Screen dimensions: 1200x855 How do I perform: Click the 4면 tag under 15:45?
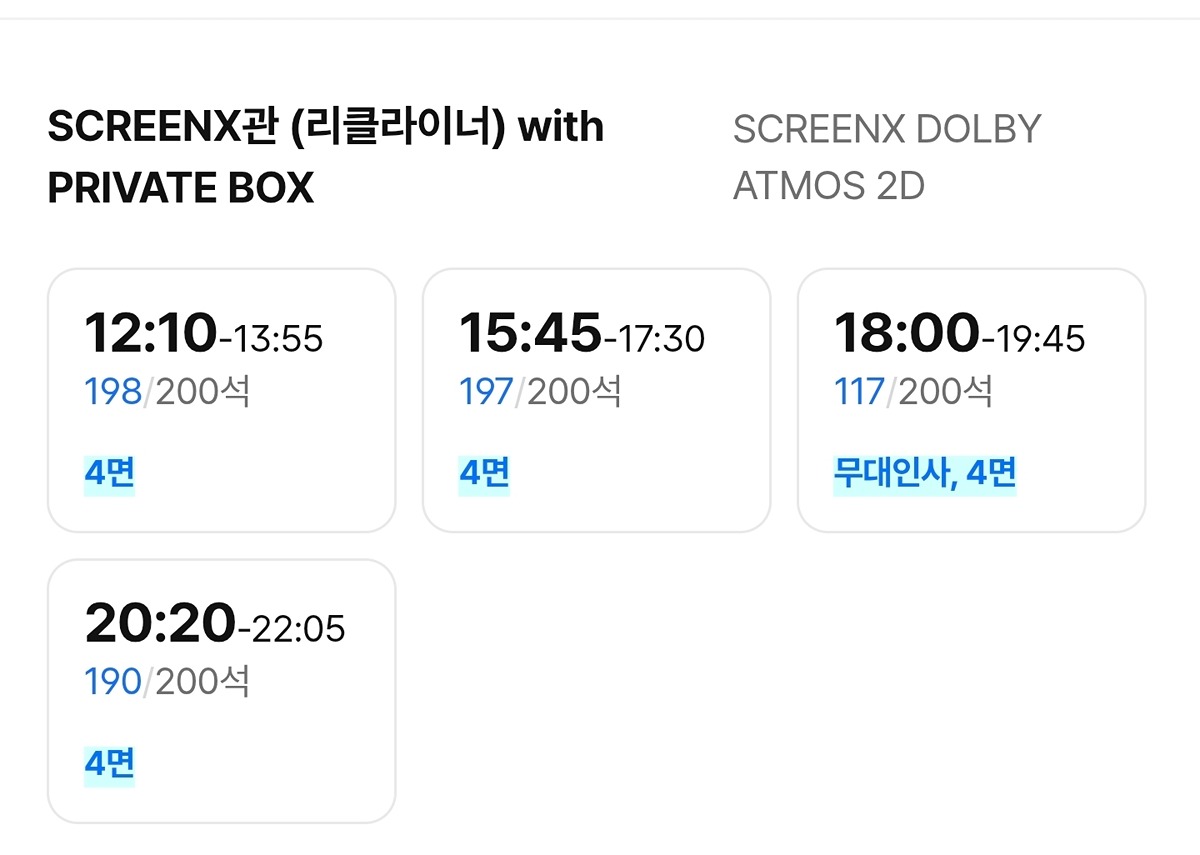(x=484, y=473)
